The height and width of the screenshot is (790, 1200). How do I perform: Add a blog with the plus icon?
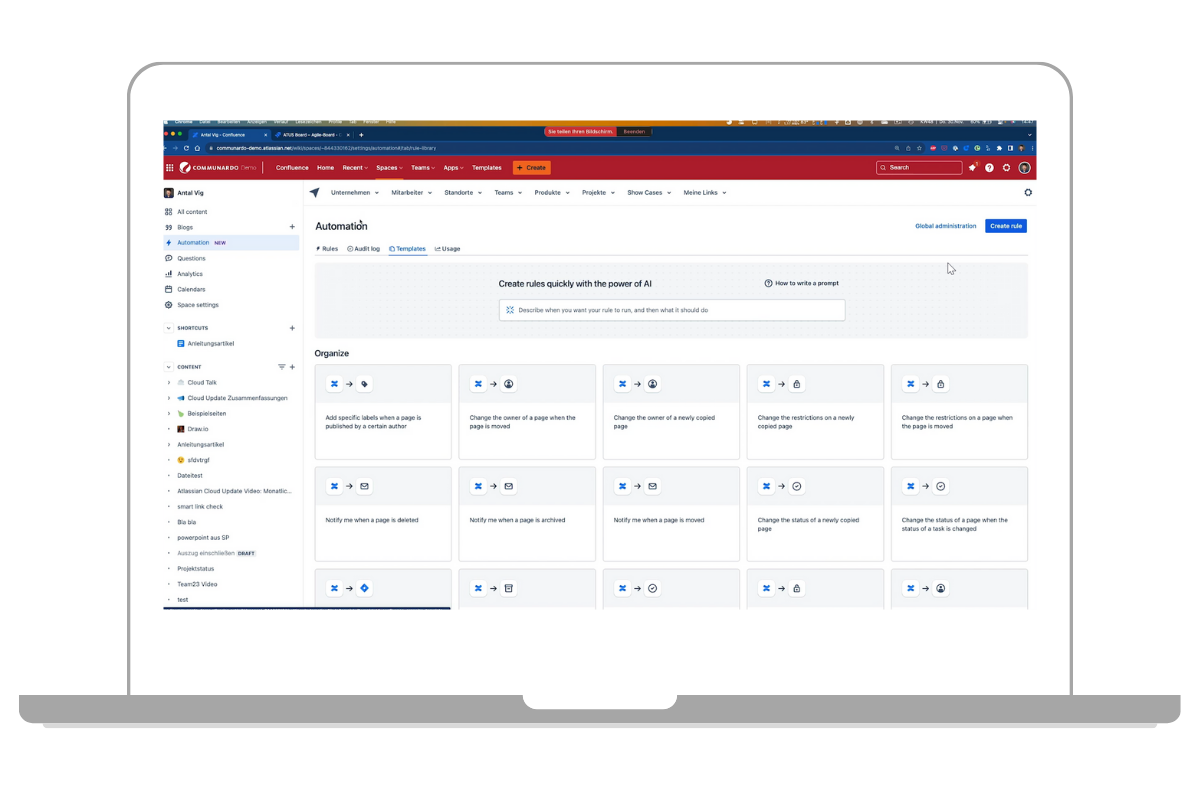coord(292,227)
